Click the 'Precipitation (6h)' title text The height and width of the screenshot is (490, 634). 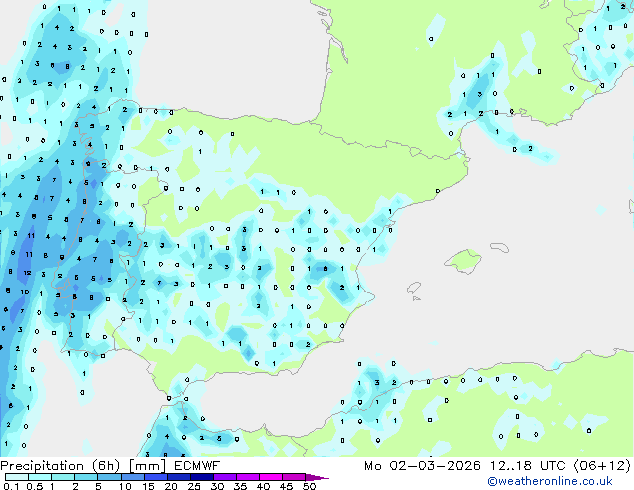coord(60,466)
